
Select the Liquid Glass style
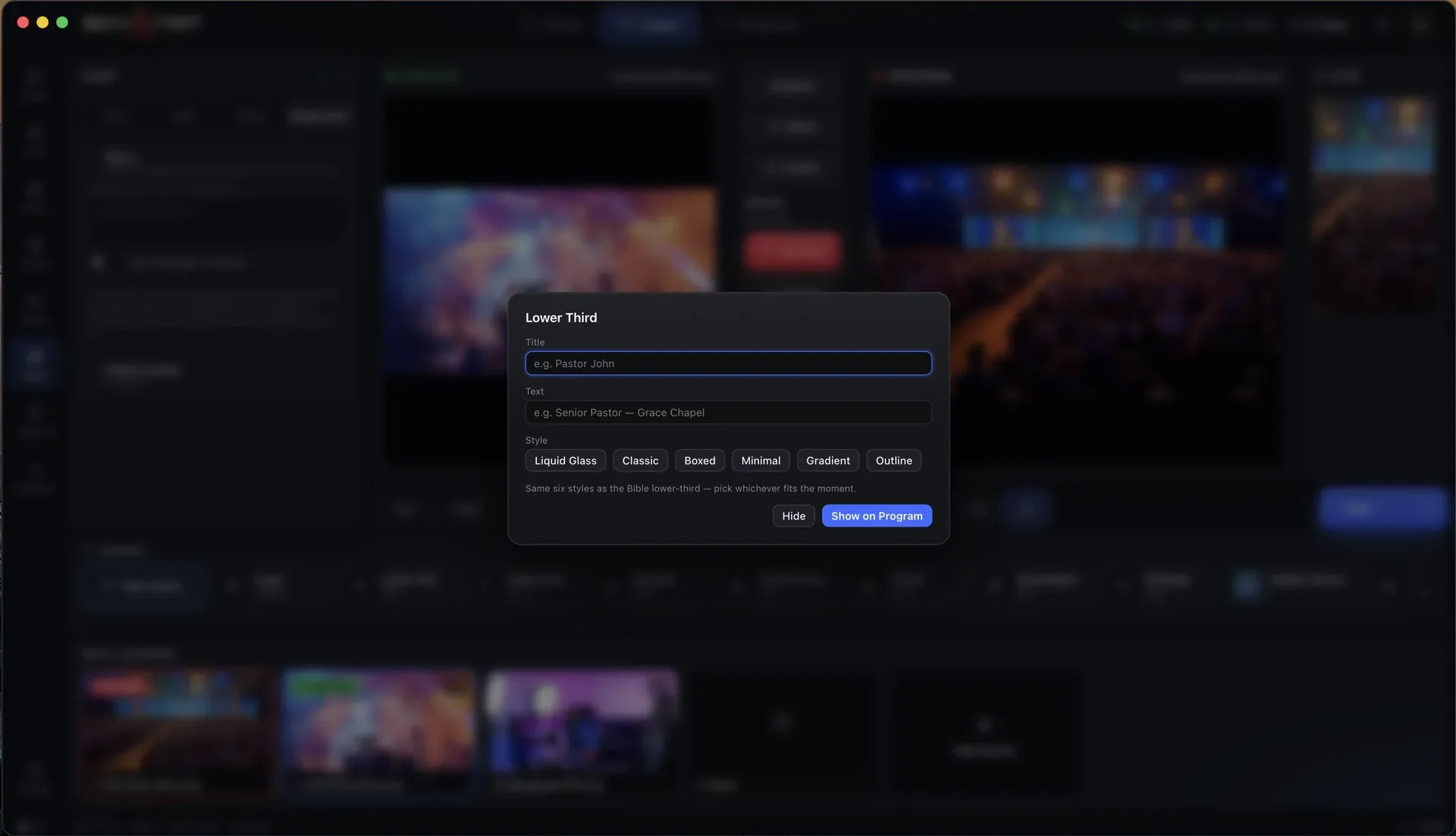coord(565,460)
